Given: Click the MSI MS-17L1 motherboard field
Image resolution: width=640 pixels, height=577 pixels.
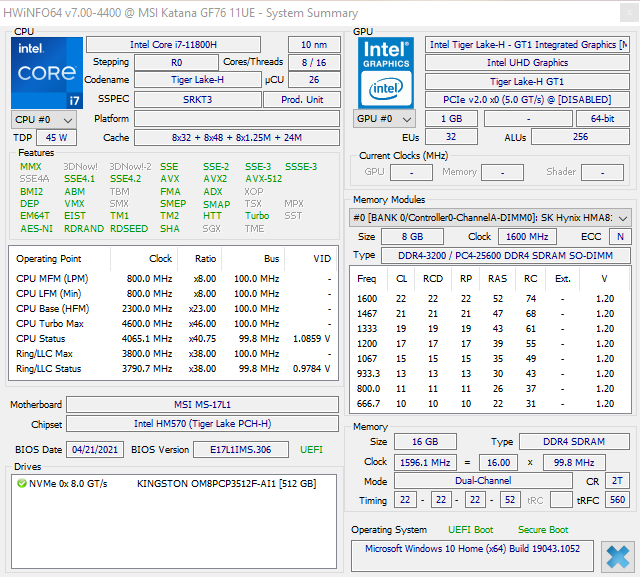Looking at the screenshot, I should click(x=202, y=404).
